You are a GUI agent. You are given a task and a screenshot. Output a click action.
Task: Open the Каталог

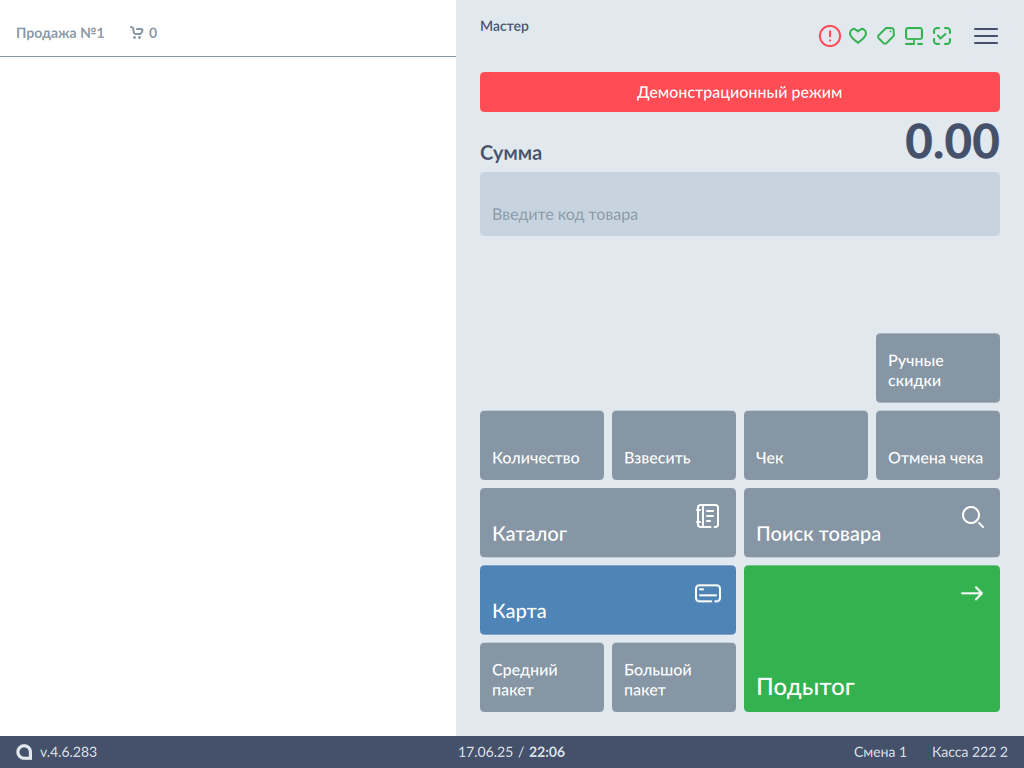tap(607, 523)
